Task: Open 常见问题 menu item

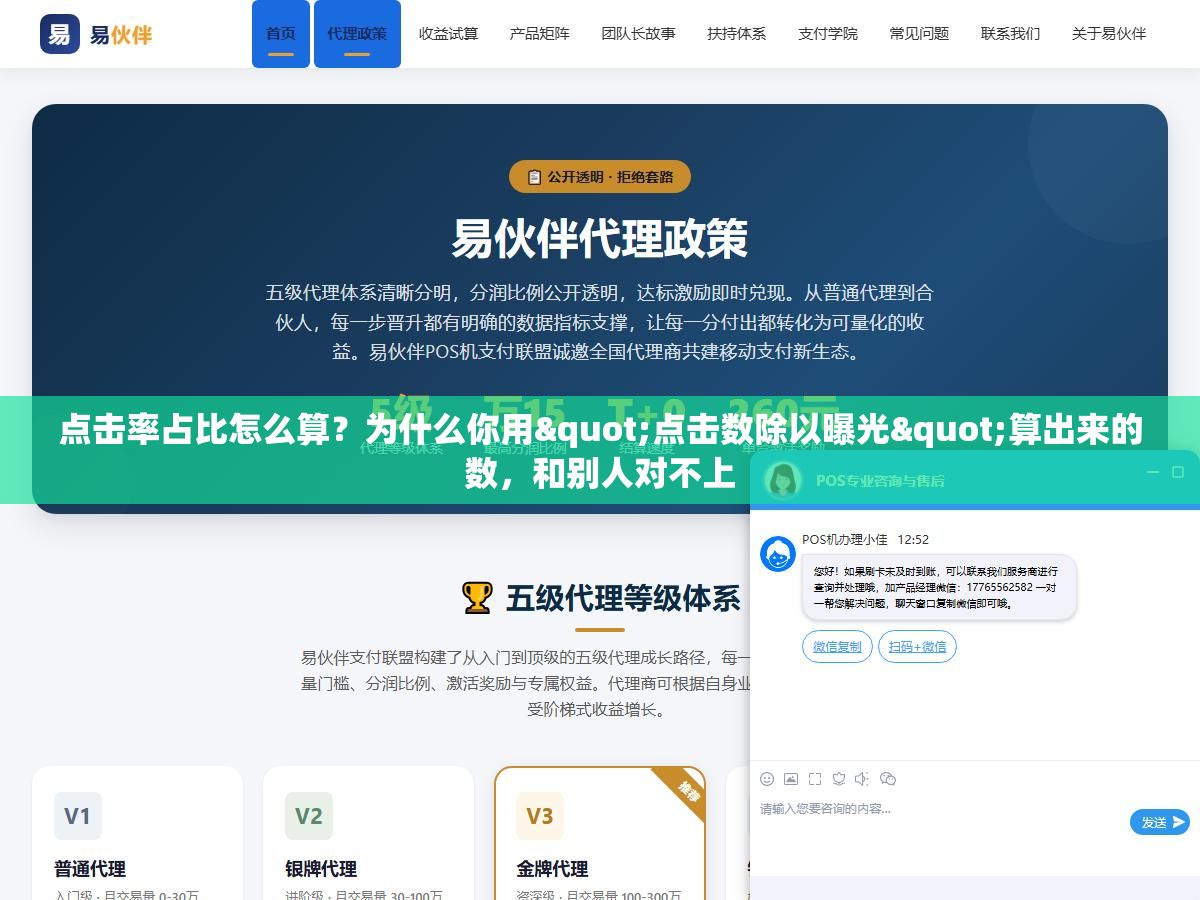Action: pyautogui.click(x=919, y=33)
